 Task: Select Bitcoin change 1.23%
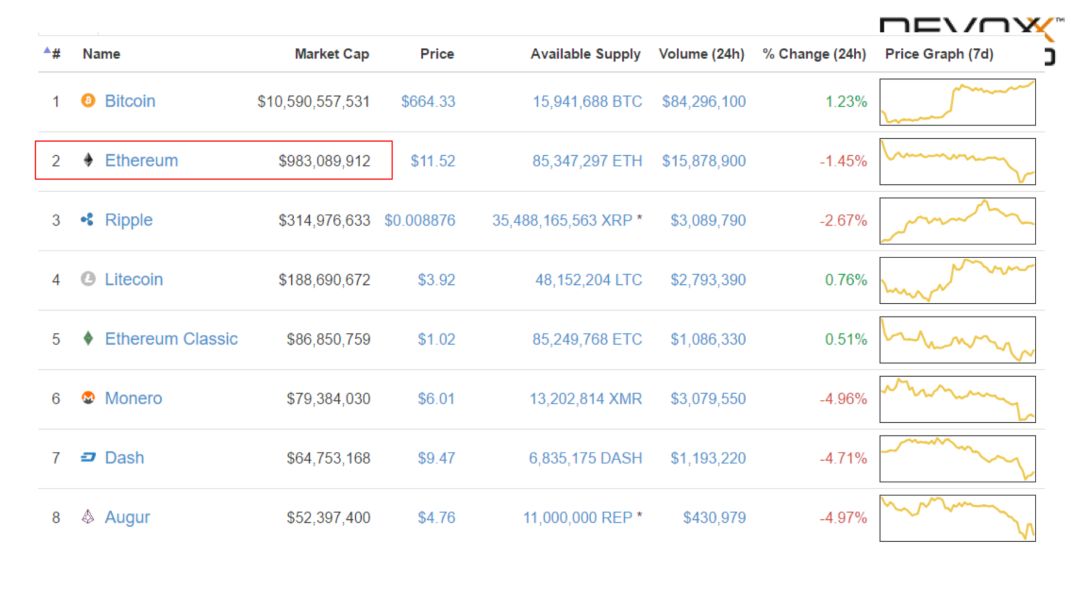coord(846,102)
